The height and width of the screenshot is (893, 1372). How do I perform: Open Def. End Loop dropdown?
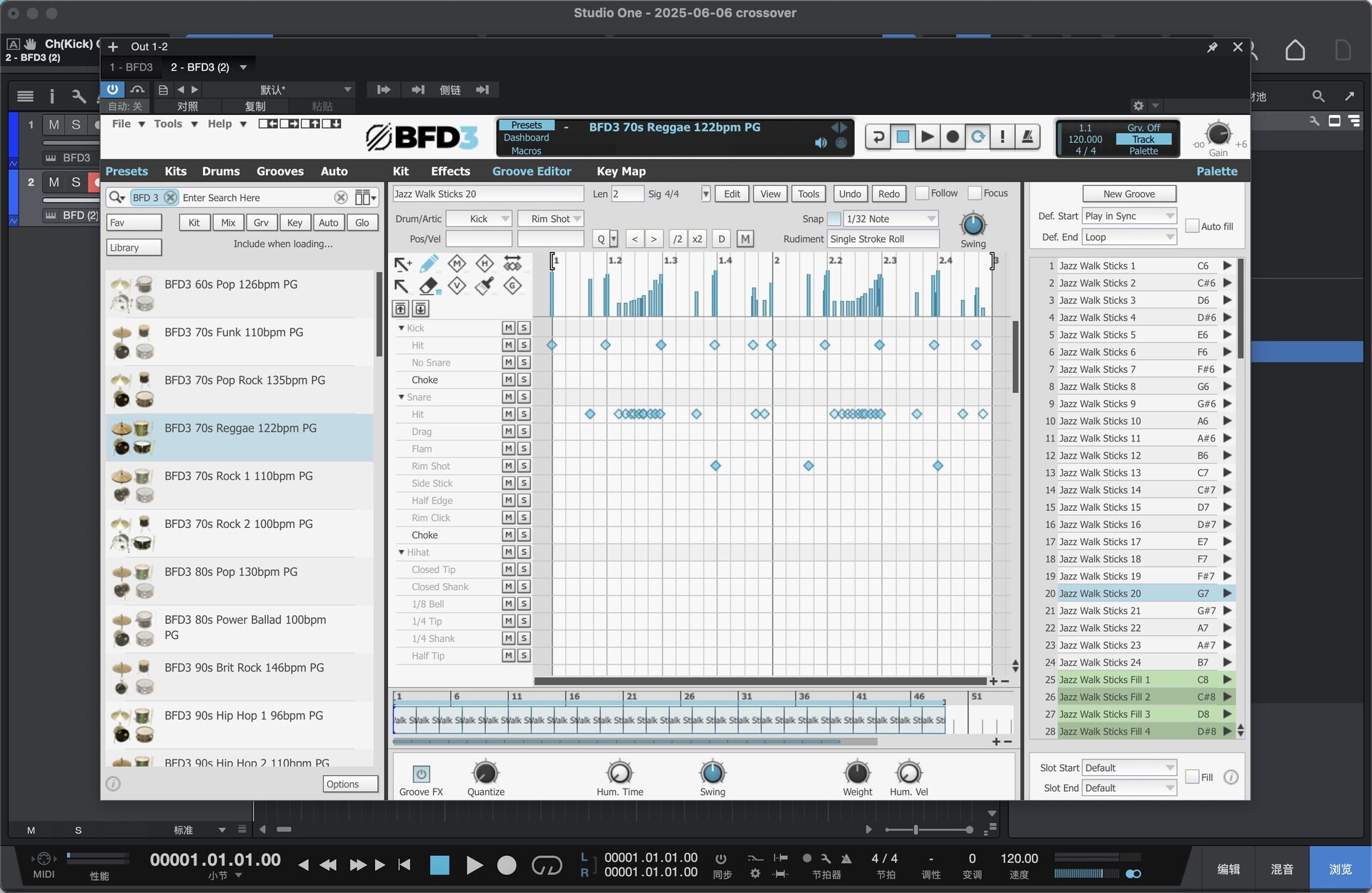pos(1129,237)
